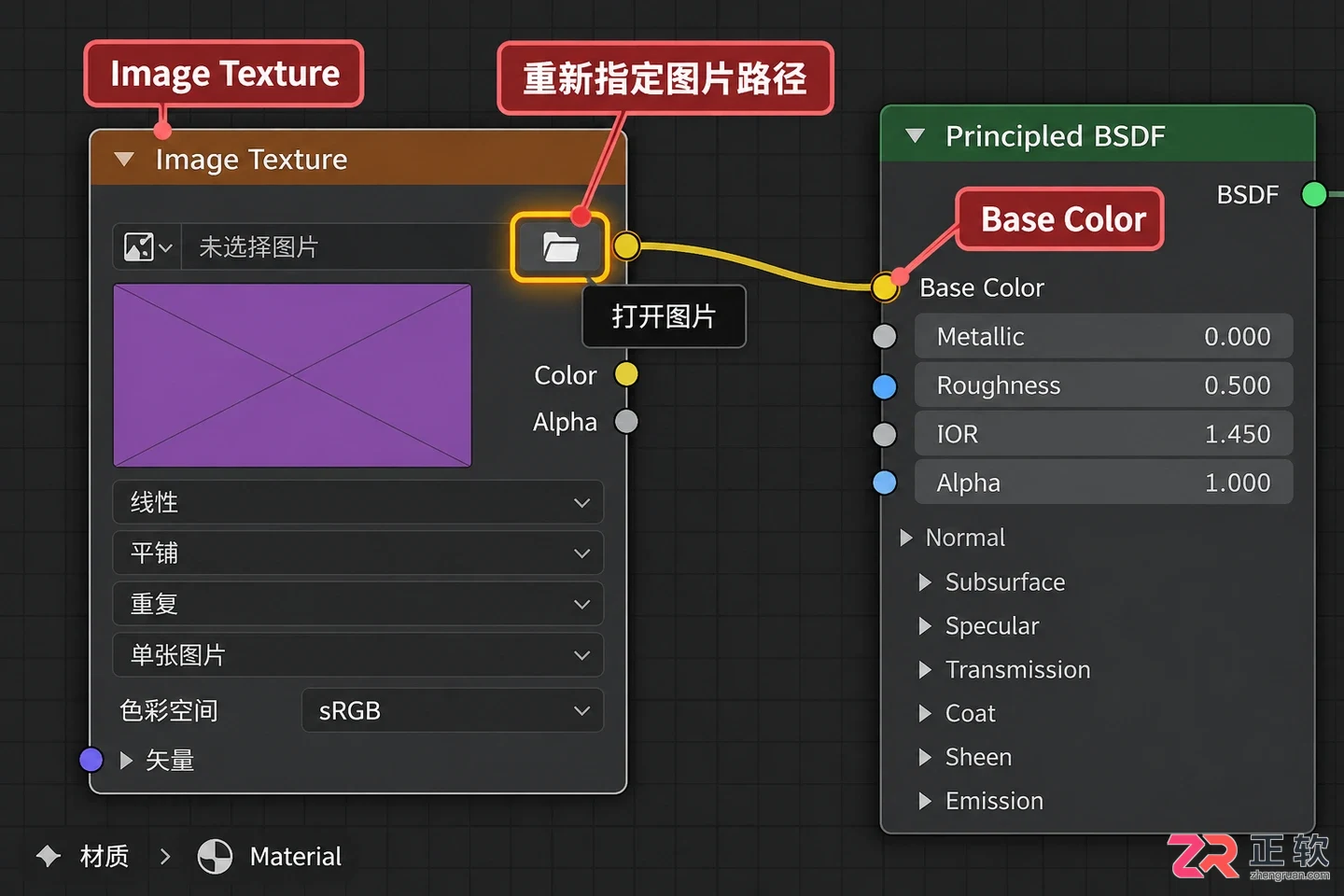Click the Metallic input socket
The height and width of the screenshot is (896, 1344).
[x=885, y=337]
